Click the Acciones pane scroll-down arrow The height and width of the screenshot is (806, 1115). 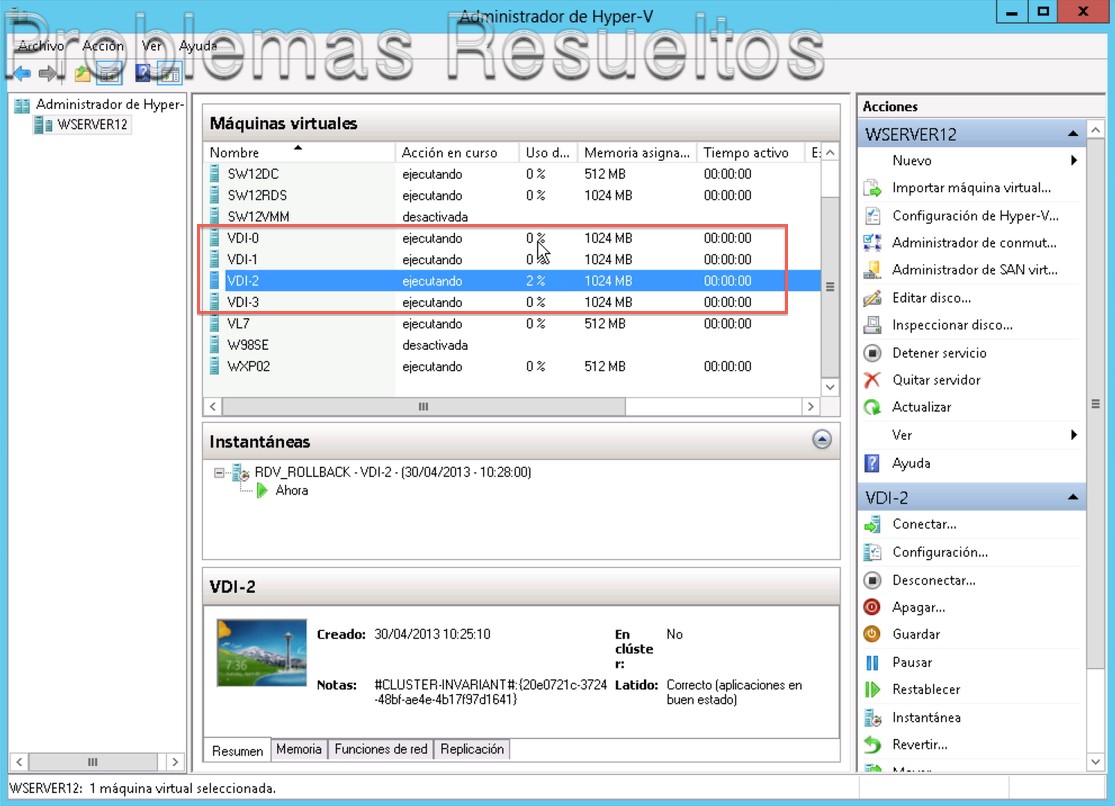1096,762
